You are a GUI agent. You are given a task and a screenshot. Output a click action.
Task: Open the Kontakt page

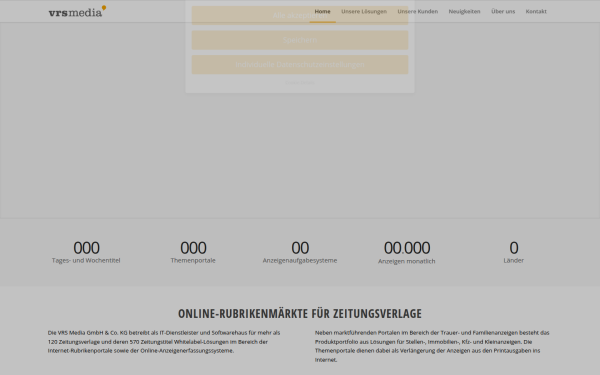(x=536, y=11)
